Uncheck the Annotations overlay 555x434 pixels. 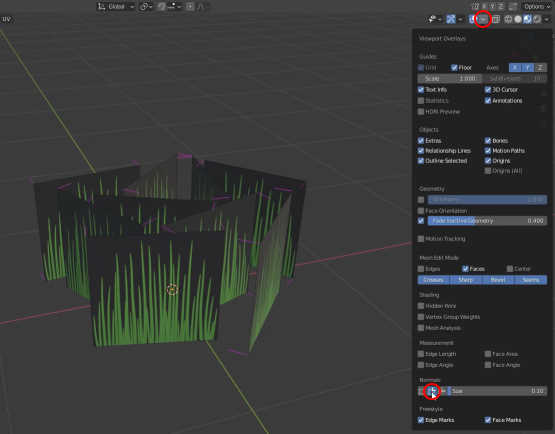pos(488,101)
